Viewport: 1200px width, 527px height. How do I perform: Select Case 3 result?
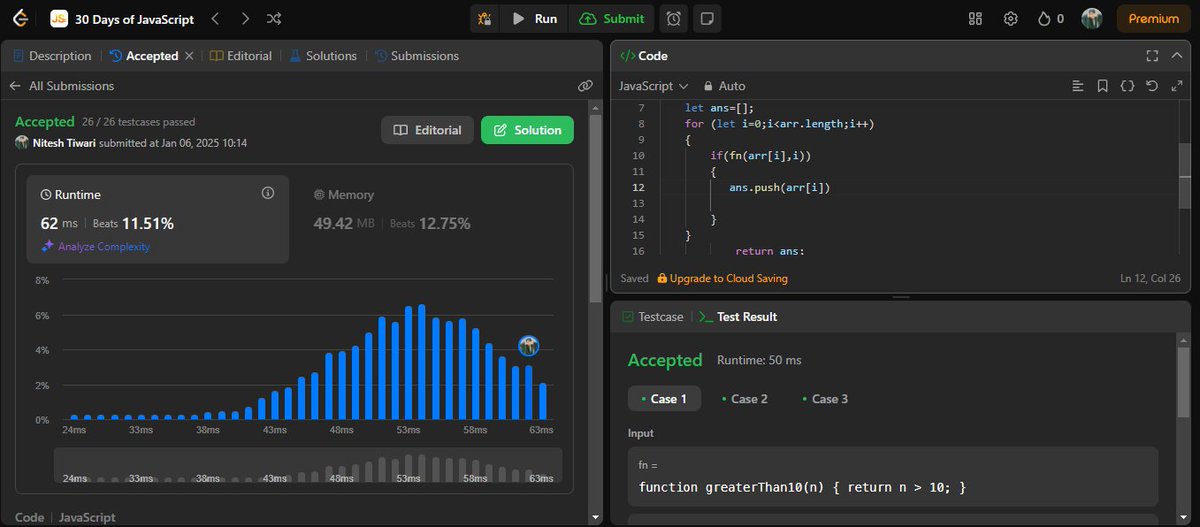(x=824, y=398)
